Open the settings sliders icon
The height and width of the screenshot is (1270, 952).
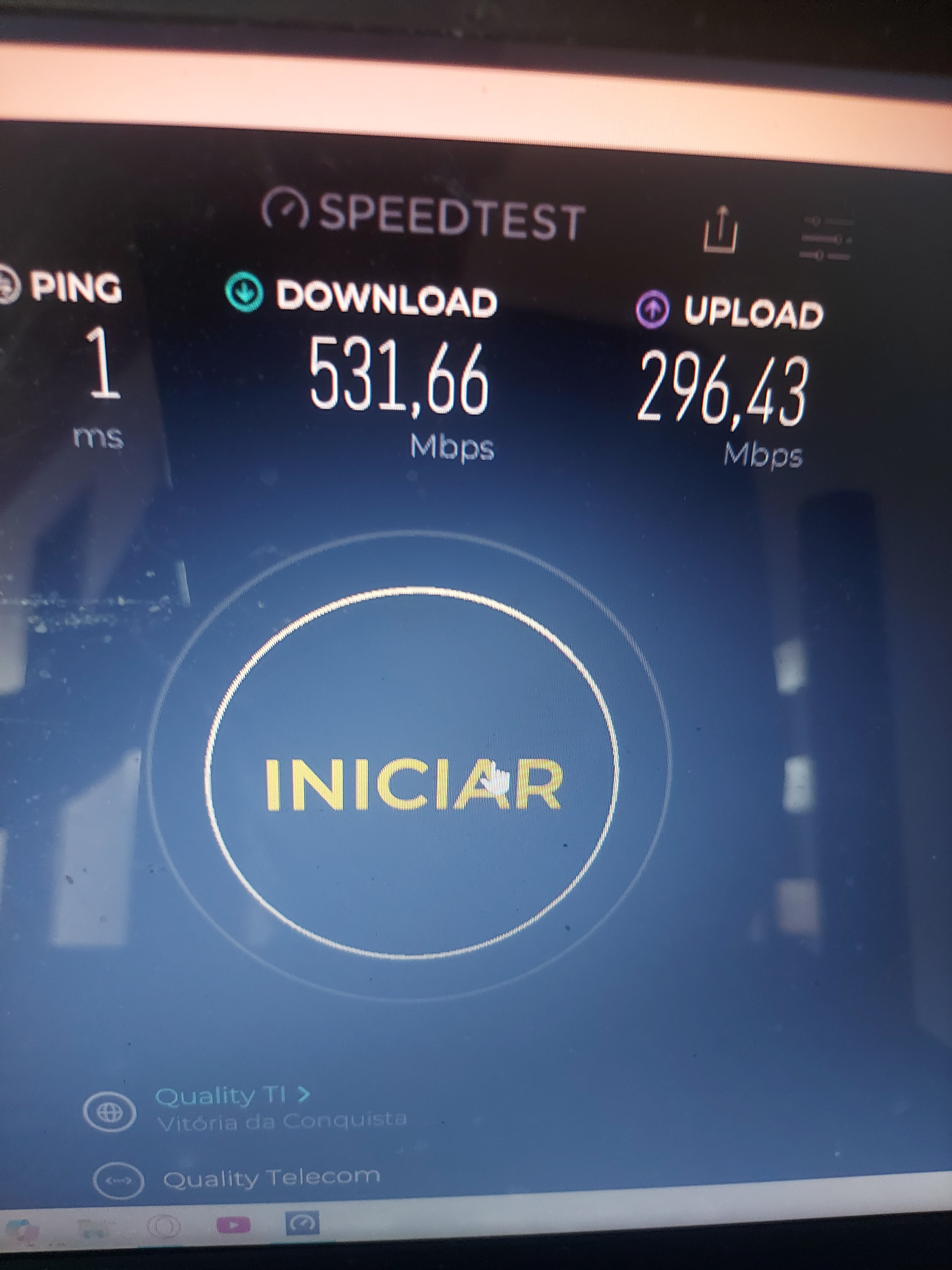coord(826,239)
